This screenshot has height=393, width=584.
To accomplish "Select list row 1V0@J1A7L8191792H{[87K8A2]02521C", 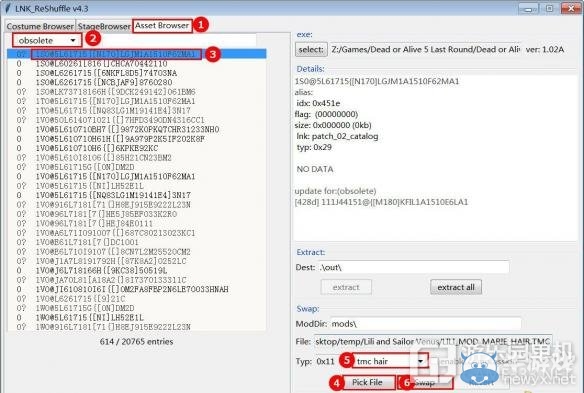I will click(x=137, y=261).
